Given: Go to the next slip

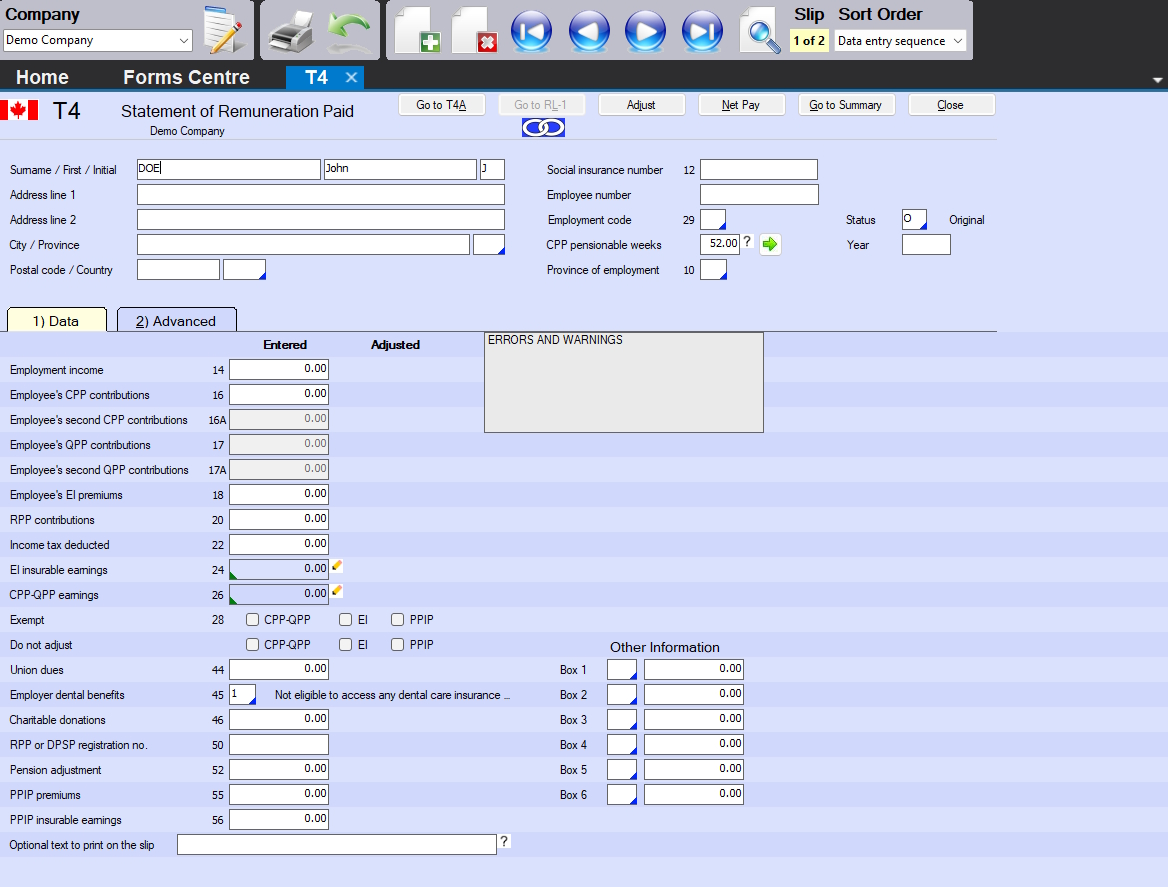Looking at the screenshot, I should pyautogui.click(x=645, y=31).
